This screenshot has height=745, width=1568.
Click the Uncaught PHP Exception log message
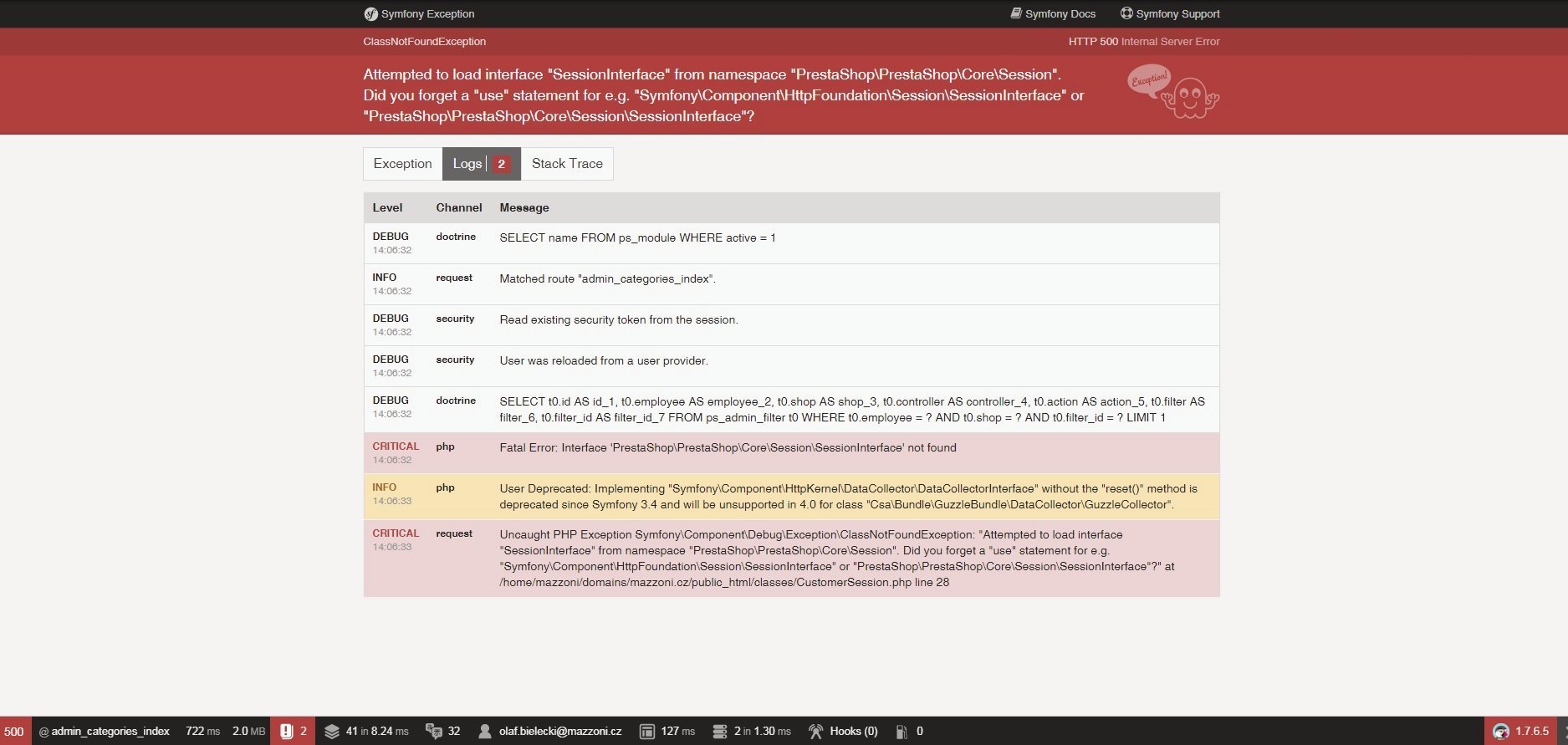click(837, 559)
